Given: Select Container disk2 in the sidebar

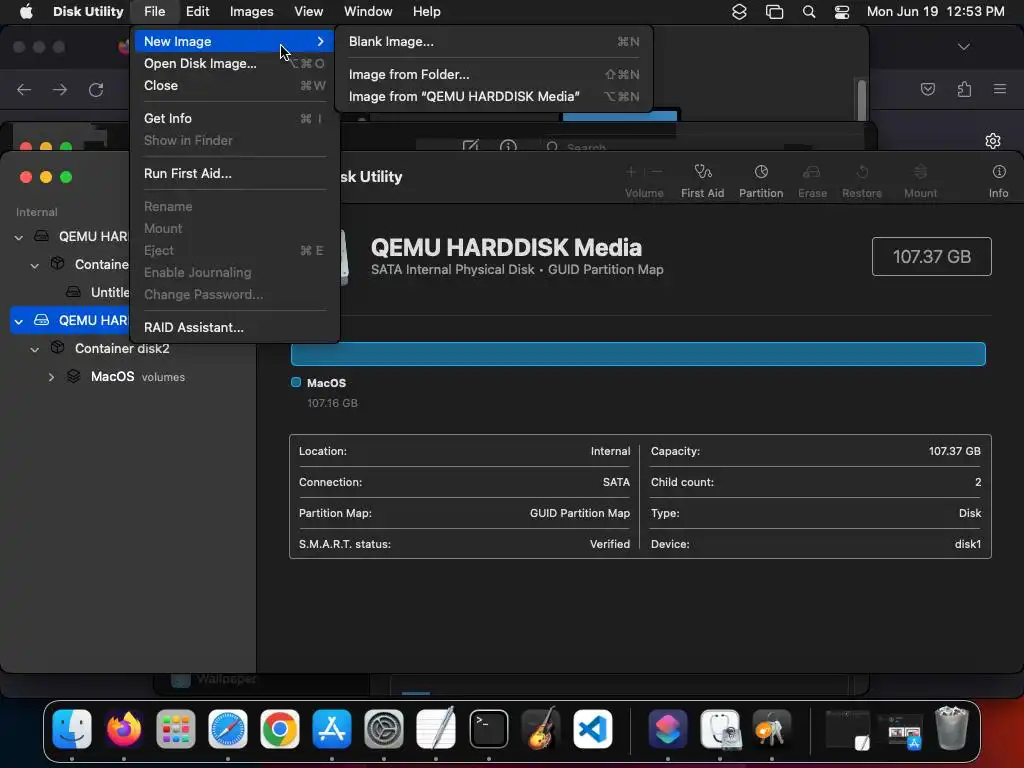Looking at the screenshot, I should (x=128, y=349).
